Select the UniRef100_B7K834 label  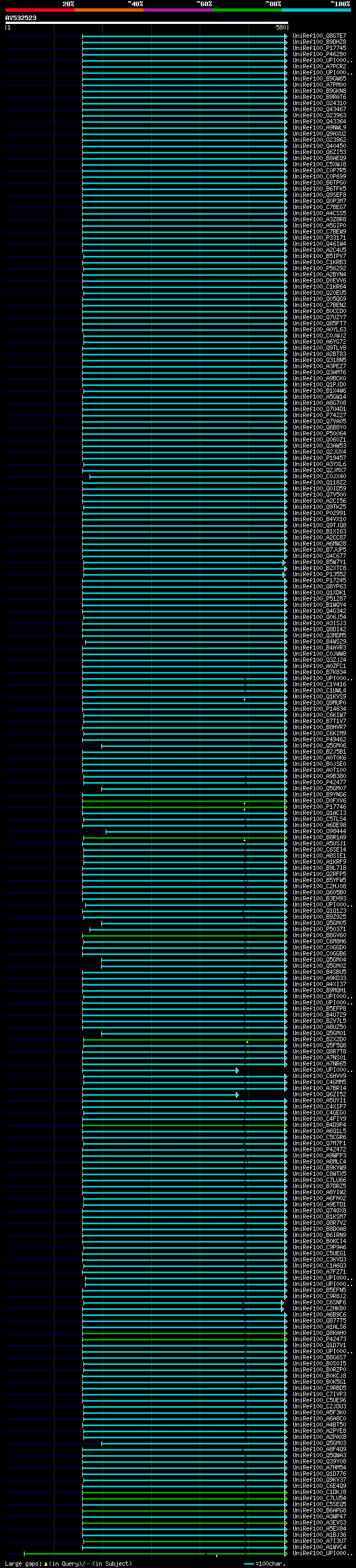click(319, 672)
